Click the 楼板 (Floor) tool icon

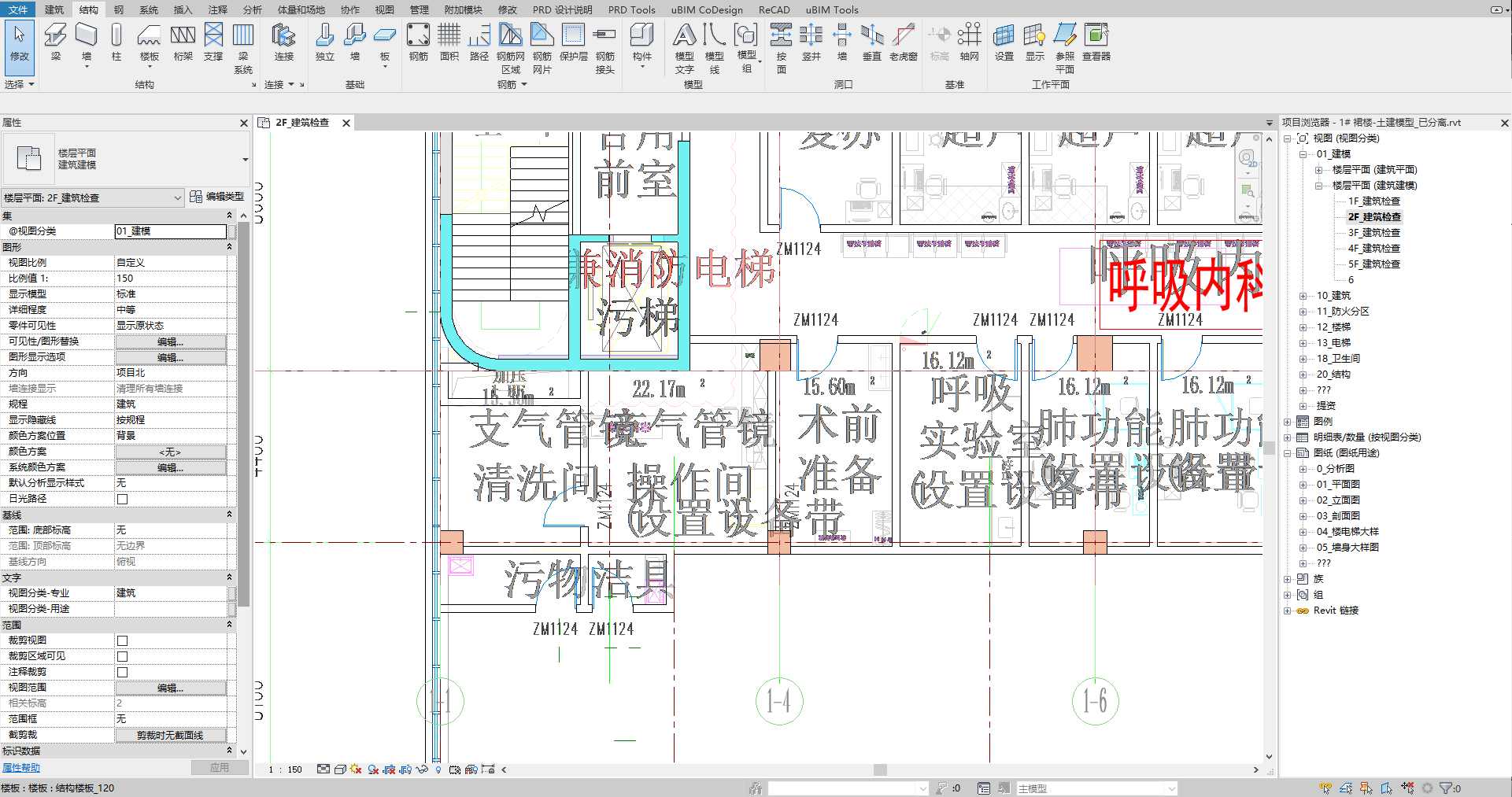click(149, 35)
